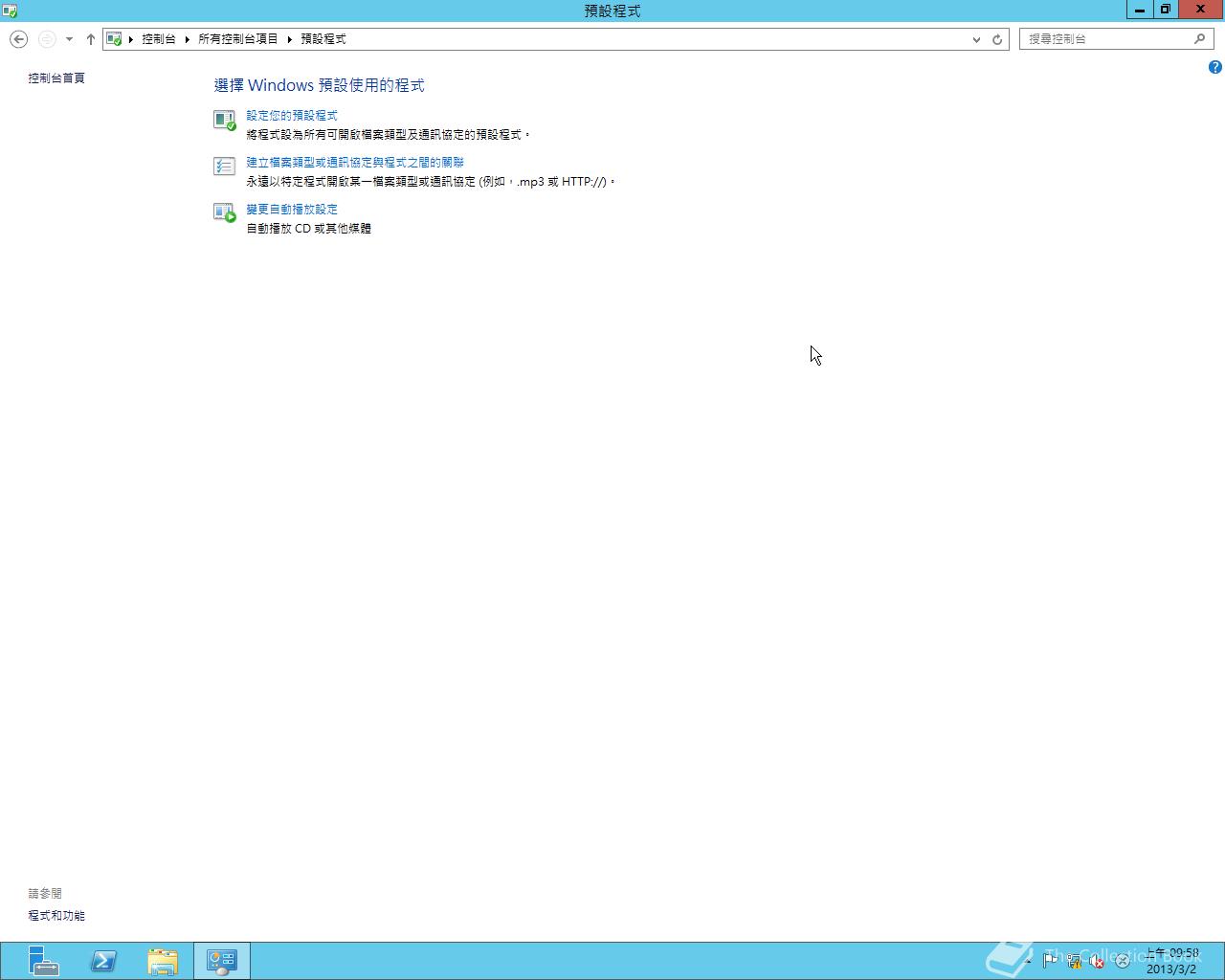The width and height of the screenshot is (1225, 980).
Task: Minimize the 預設程式 window
Action: click(x=1139, y=10)
